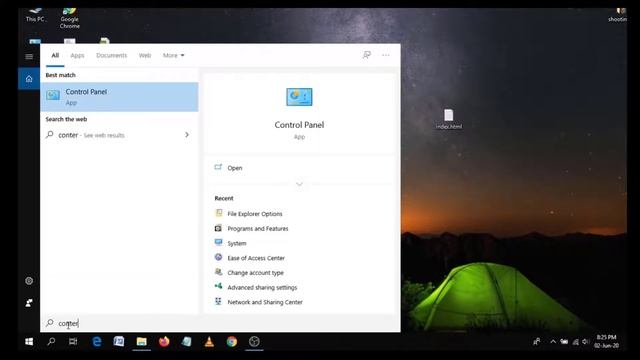See web results for conter

click(119, 135)
